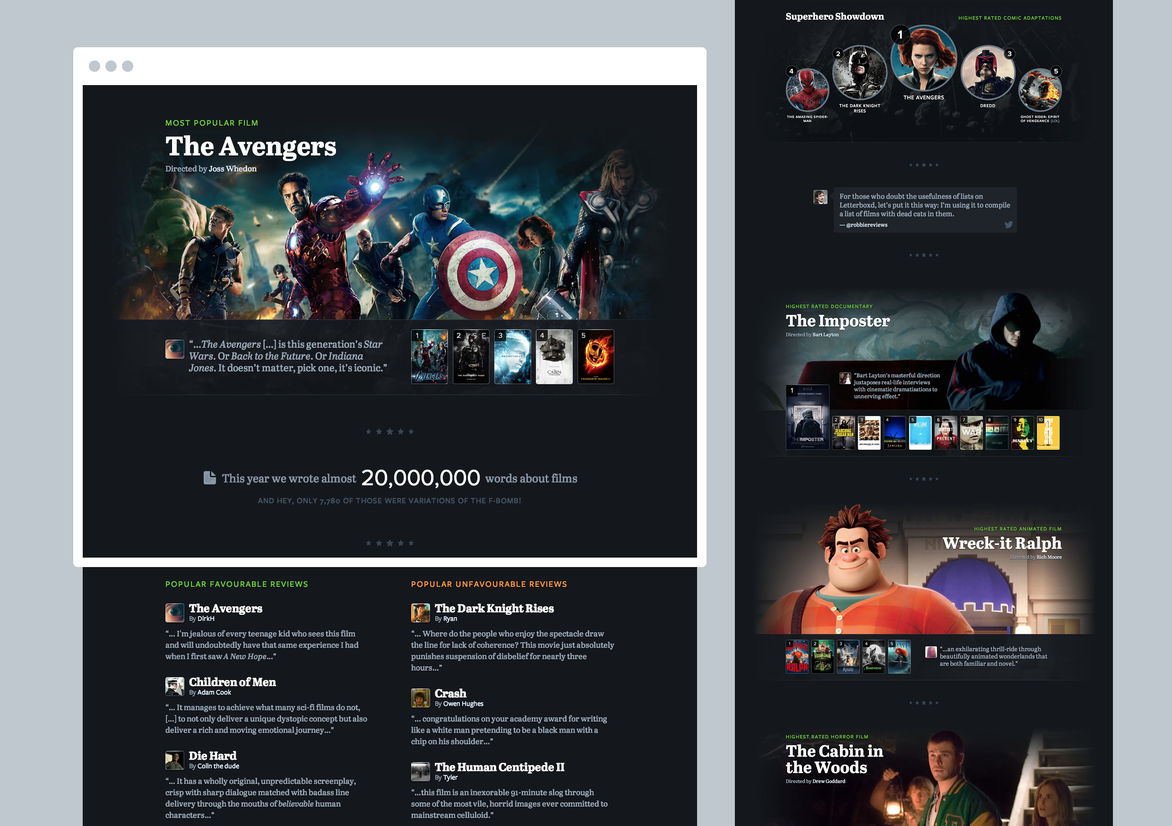This screenshot has height=826, width=1172.
Task: Select the number 3 Dredd circle portrait
Action: [x=987, y=73]
